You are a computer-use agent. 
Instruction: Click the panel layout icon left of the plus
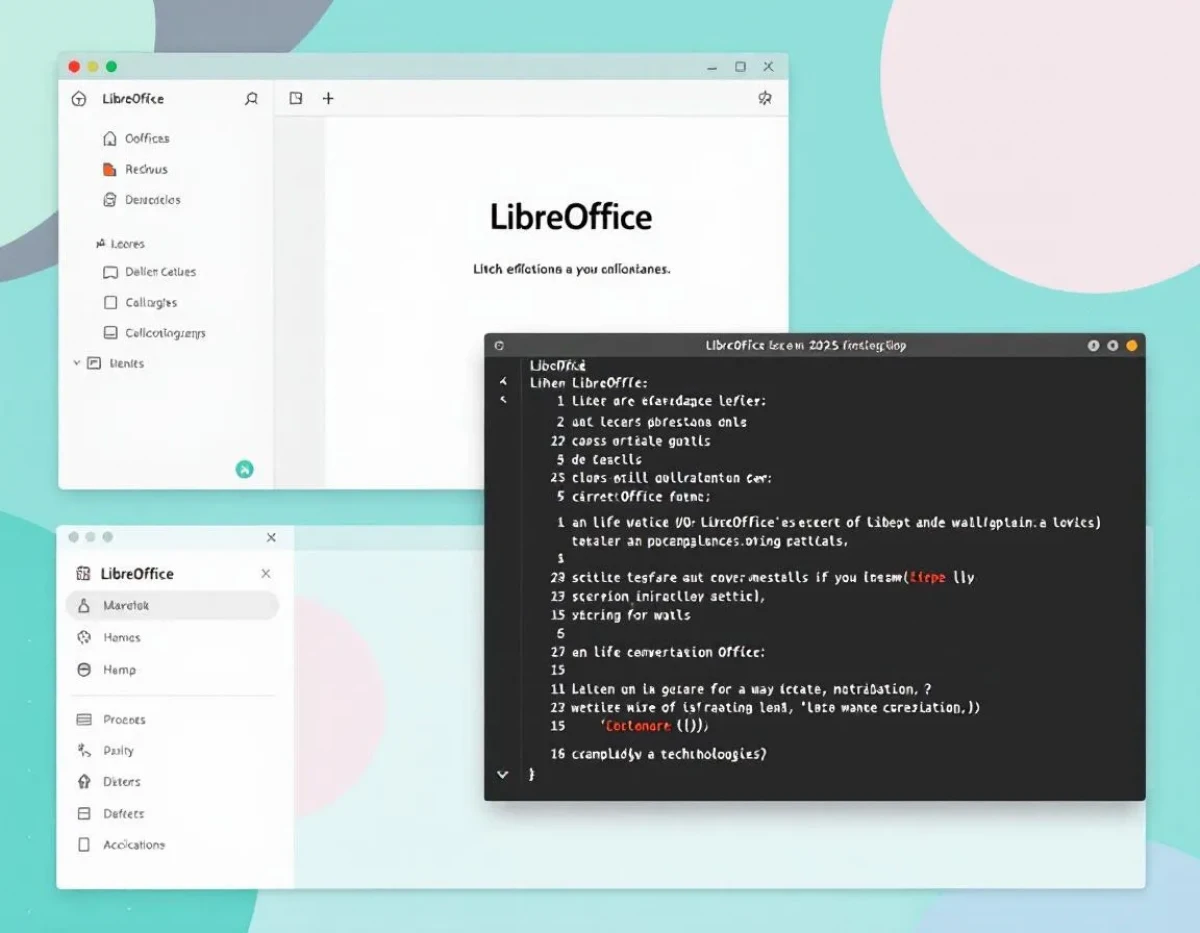click(x=296, y=98)
